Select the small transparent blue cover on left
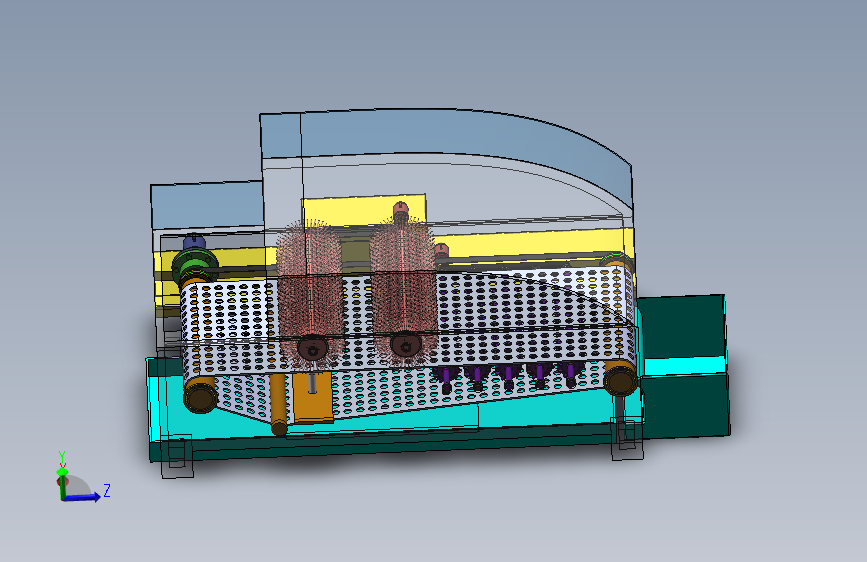867x562 pixels. (x=207, y=206)
